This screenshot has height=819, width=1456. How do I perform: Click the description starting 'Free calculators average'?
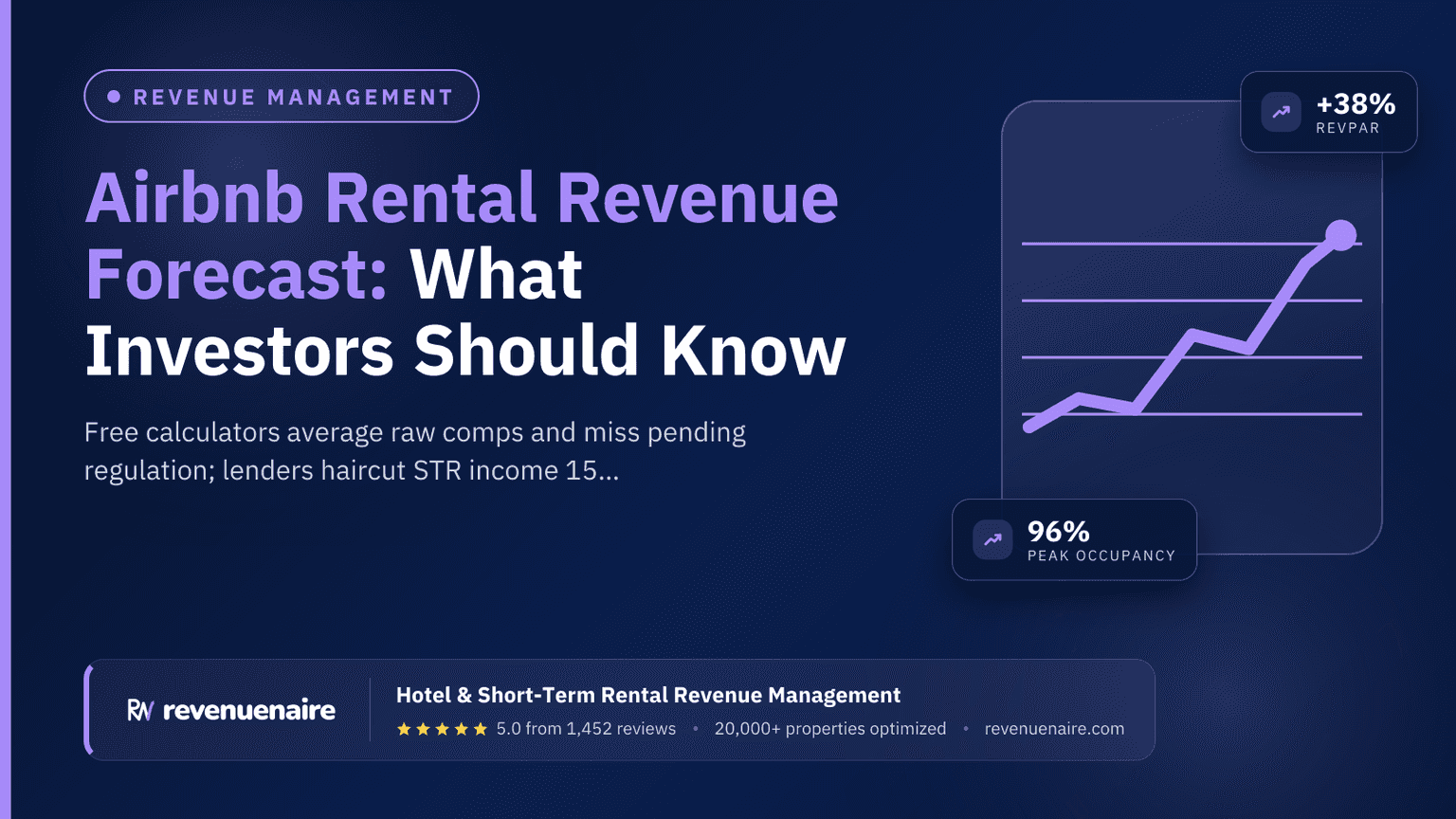pyautogui.click(x=415, y=451)
